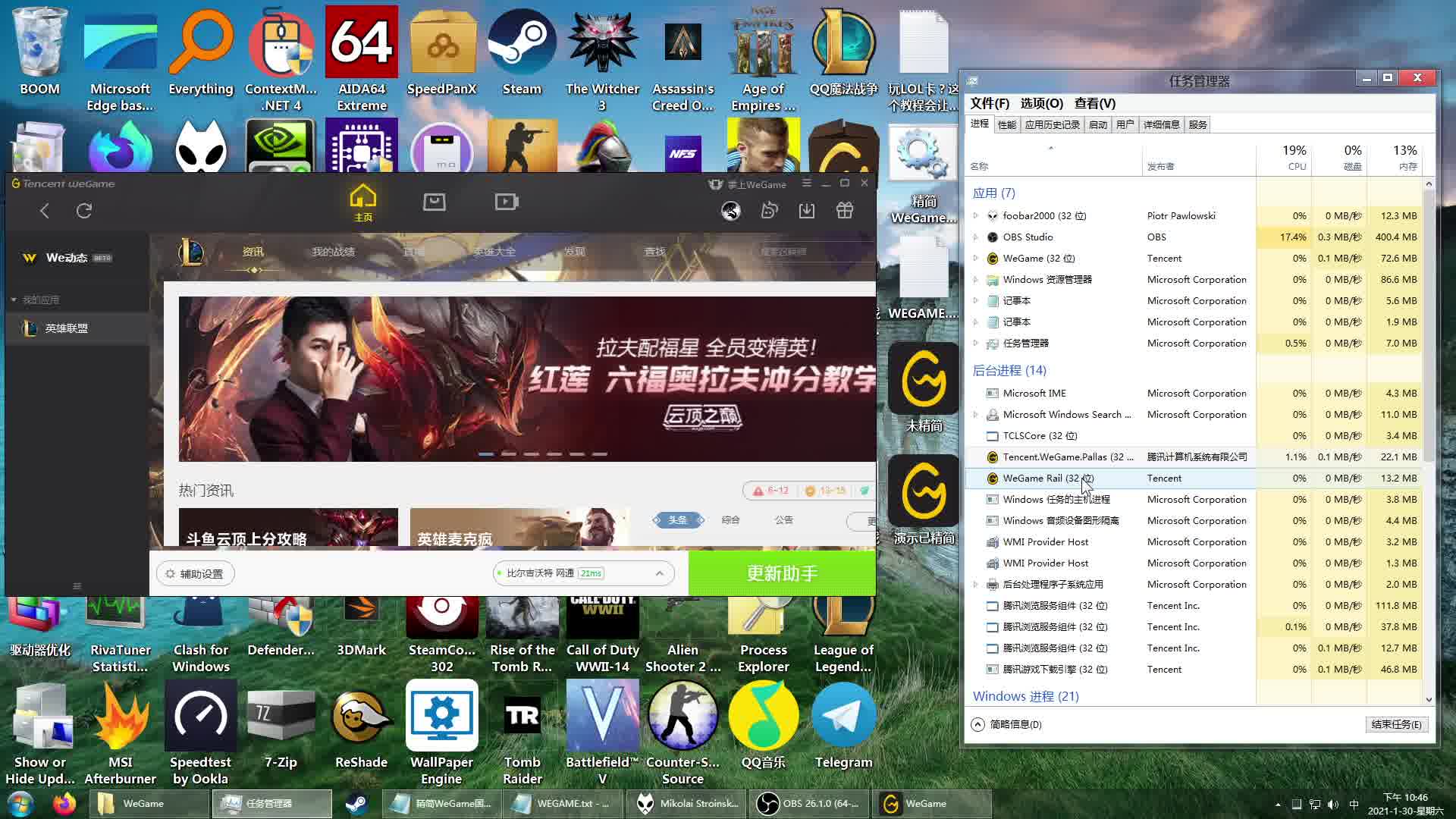Open We动态 feed in sidebar
Viewport: 1456px width, 819px height.
[67, 258]
